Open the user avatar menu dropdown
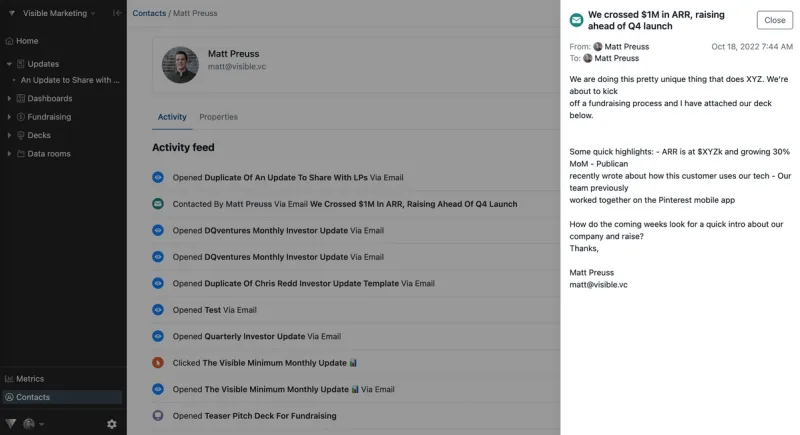Image resolution: width=800 pixels, height=435 pixels. [x=33, y=424]
